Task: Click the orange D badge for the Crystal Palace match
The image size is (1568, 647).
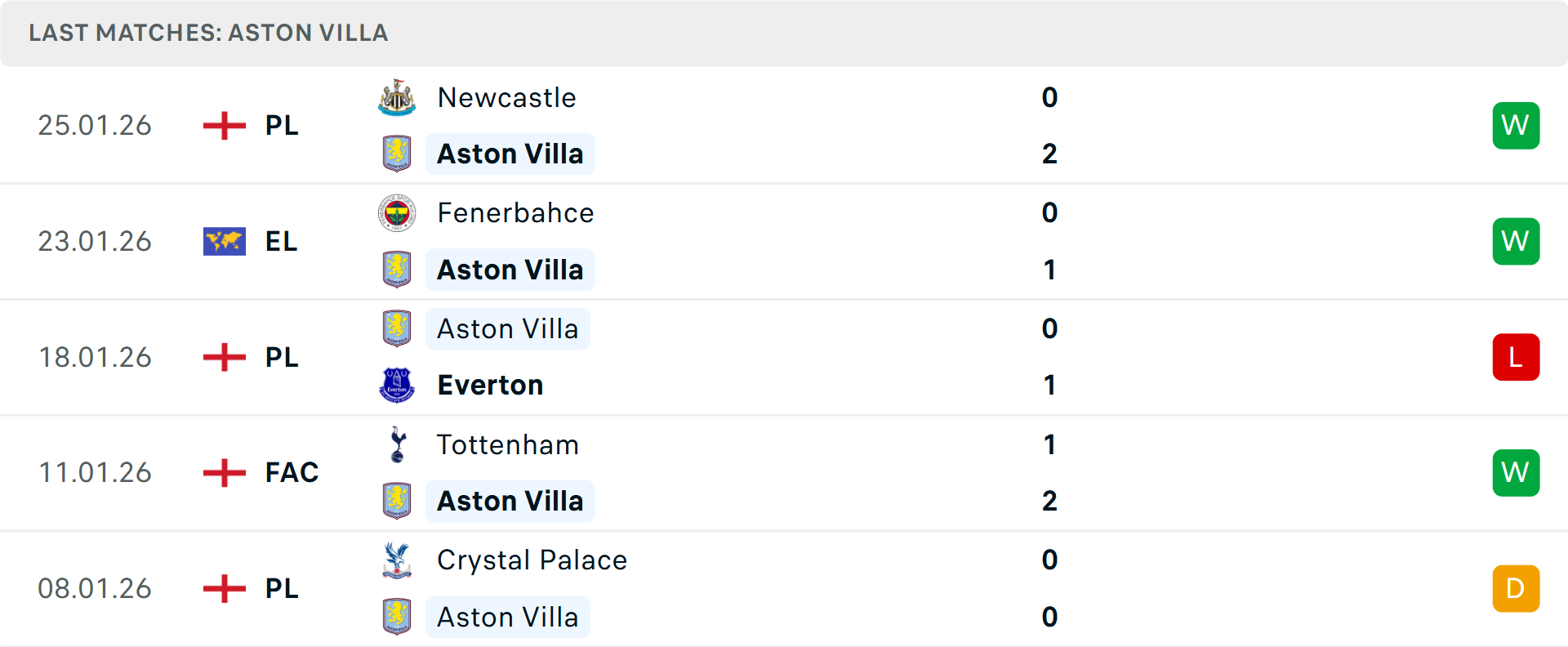Action: [x=1516, y=588]
